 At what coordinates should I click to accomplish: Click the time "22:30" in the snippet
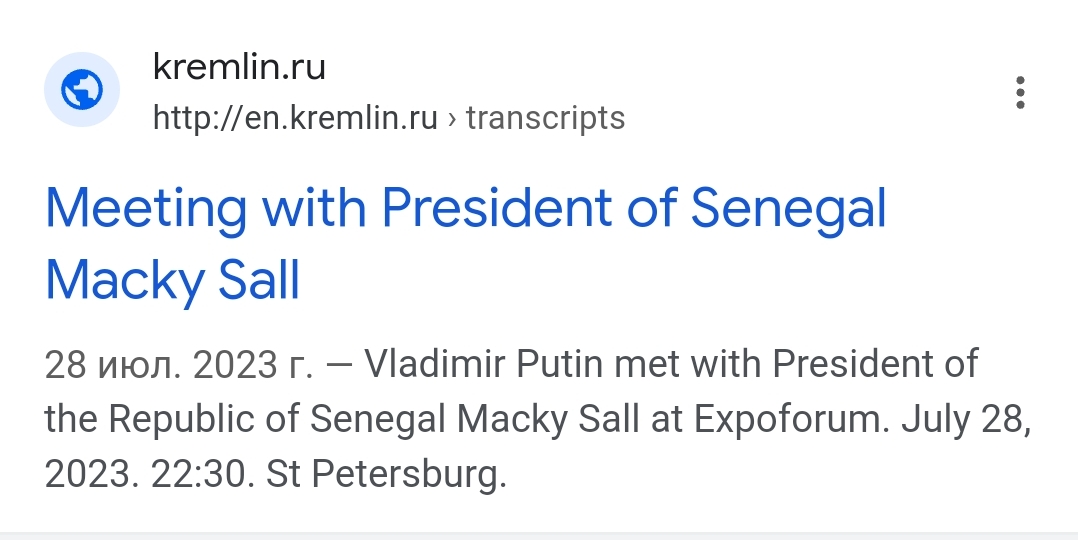pyautogui.click(x=203, y=473)
